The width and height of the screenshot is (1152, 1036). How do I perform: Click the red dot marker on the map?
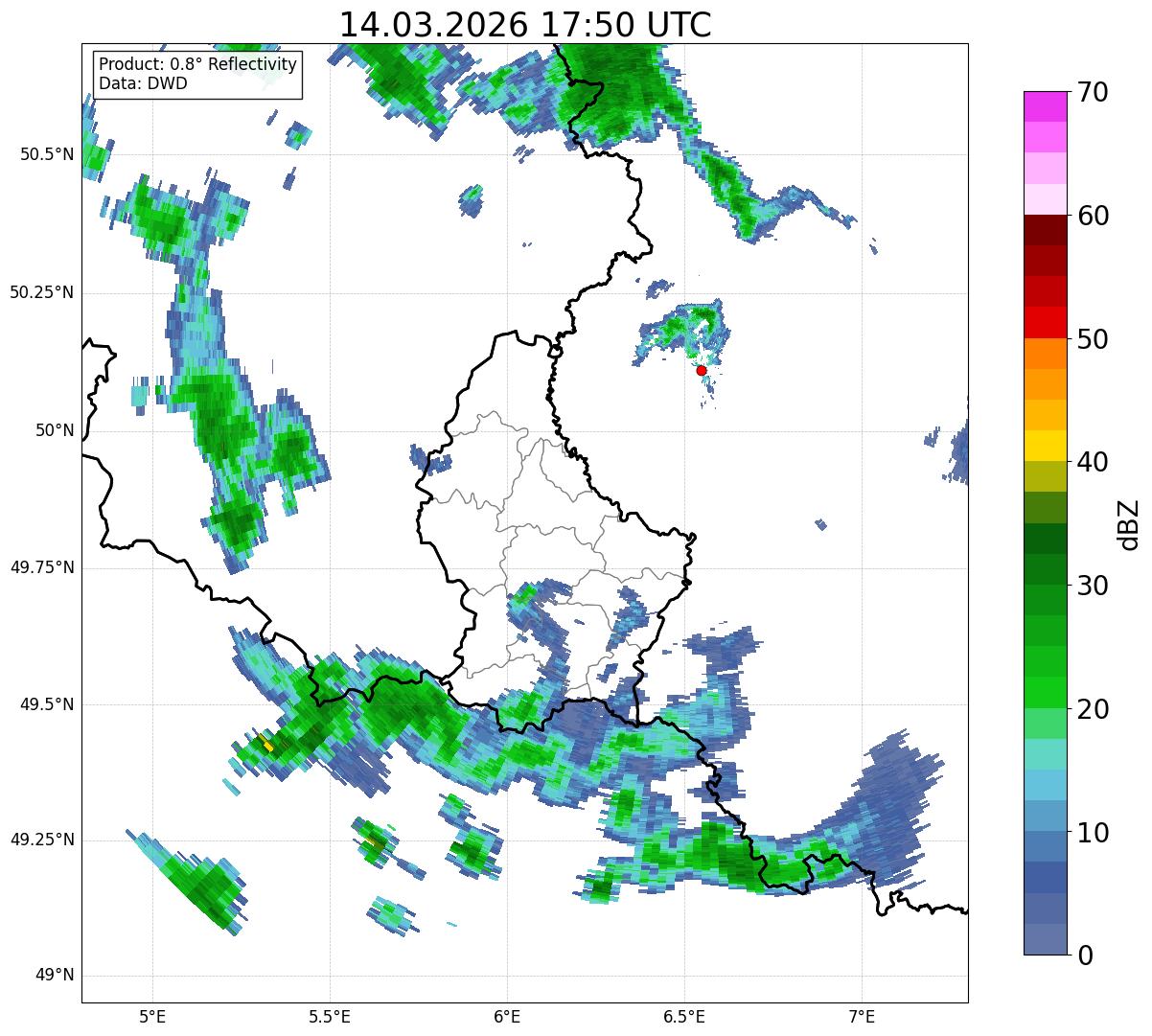click(702, 370)
